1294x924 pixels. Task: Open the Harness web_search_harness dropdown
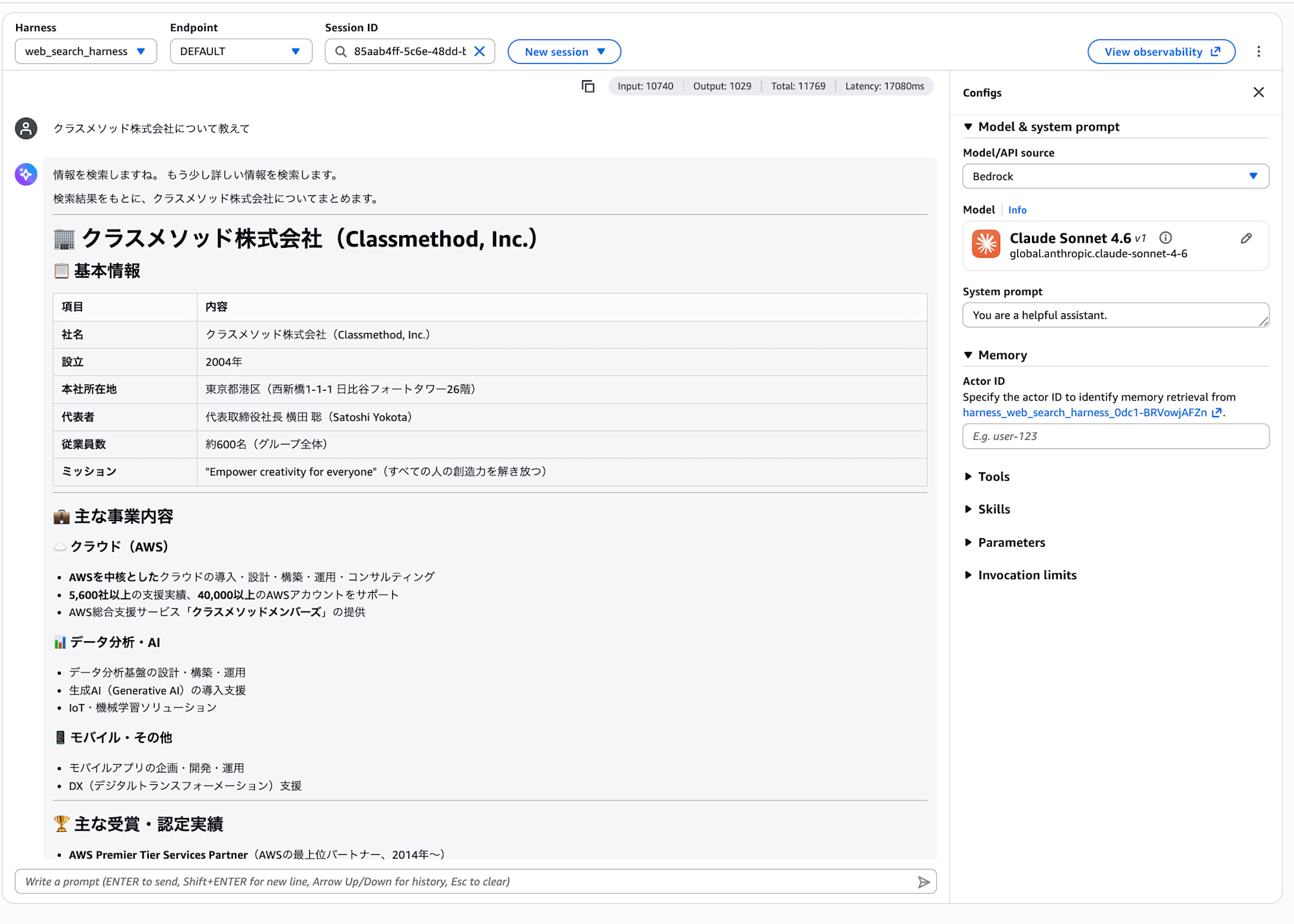[x=86, y=51]
